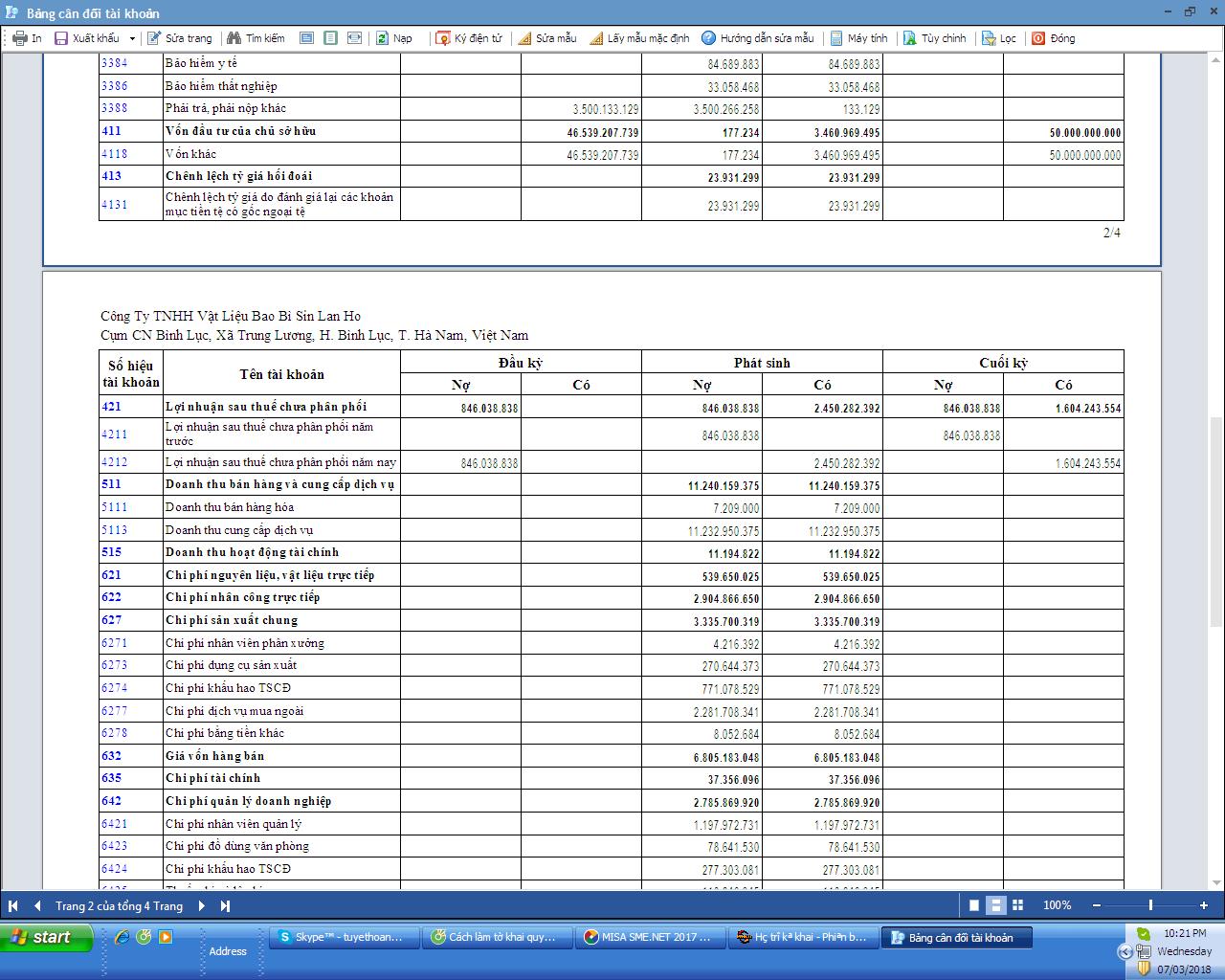Click the zoom out minus button
The height and width of the screenshot is (980, 1225).
click(1097, 905)
